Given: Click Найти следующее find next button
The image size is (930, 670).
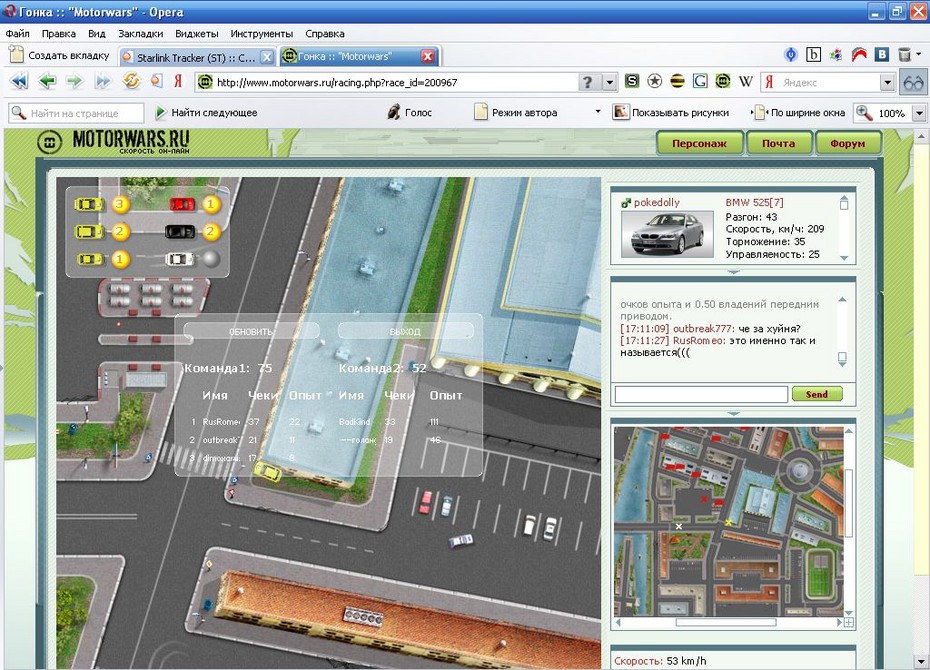Looking at the screenshot, I should [x=206, y=112].
